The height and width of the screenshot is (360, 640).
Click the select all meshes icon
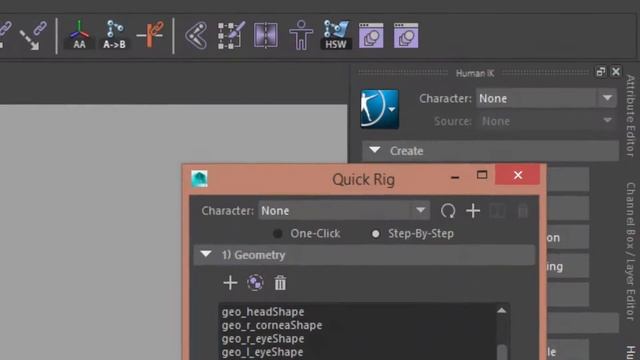(x=255, y=283)
